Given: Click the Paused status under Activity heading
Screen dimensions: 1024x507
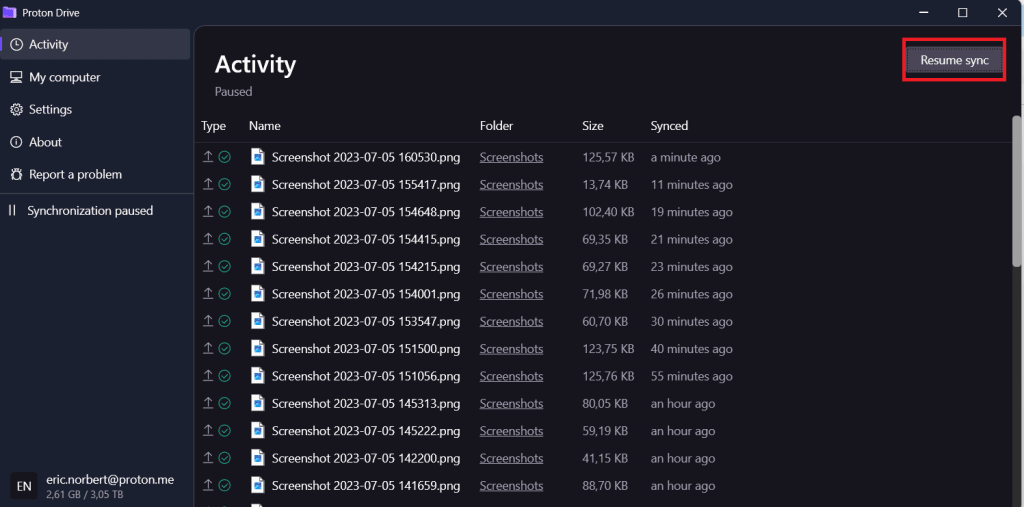Looking at the screenshot, I should click(233, 92).
